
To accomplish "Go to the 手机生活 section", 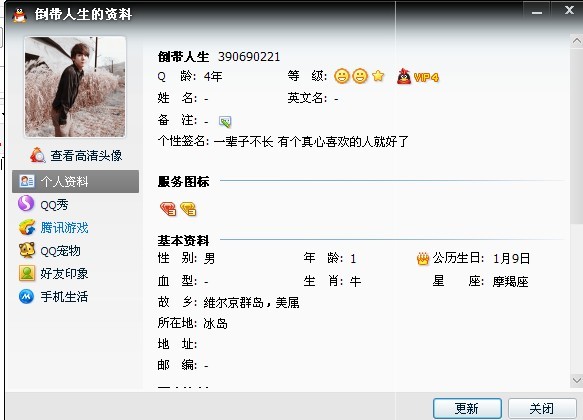I will click(54, 297).
